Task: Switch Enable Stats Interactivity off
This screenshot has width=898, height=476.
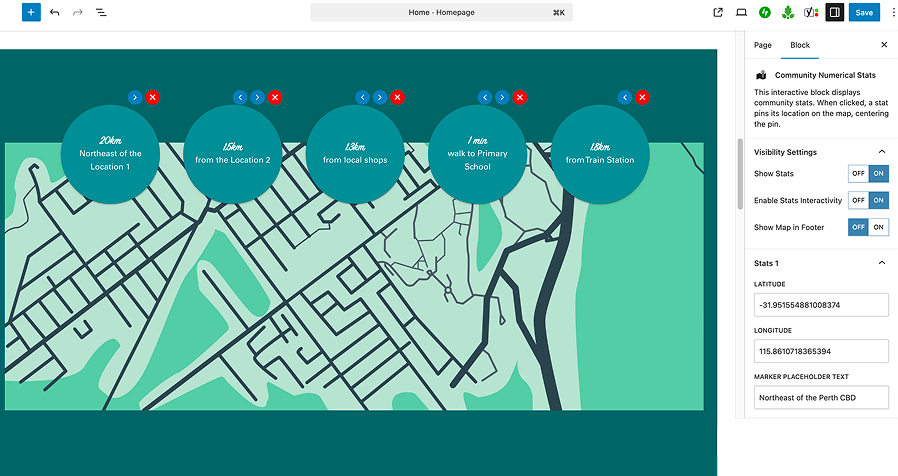Action: tap(858, 200)
